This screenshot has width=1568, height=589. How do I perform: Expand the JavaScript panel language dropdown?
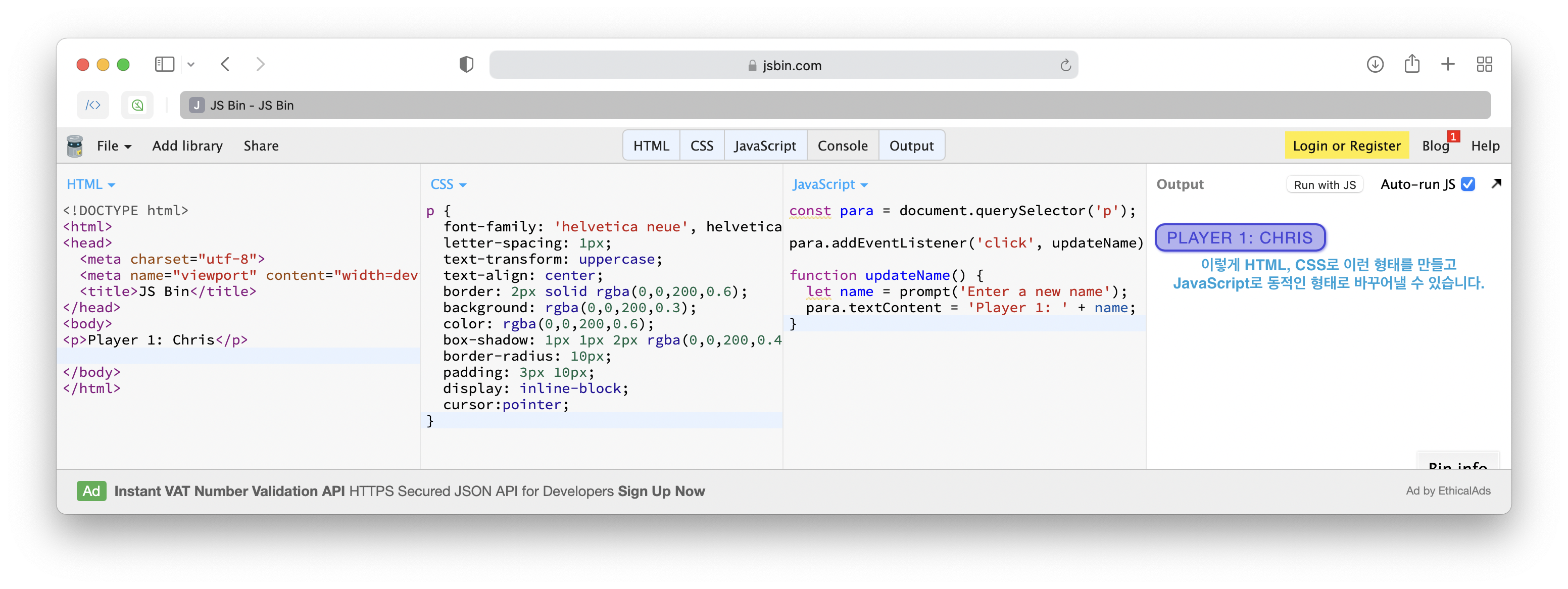pos(829,184)
